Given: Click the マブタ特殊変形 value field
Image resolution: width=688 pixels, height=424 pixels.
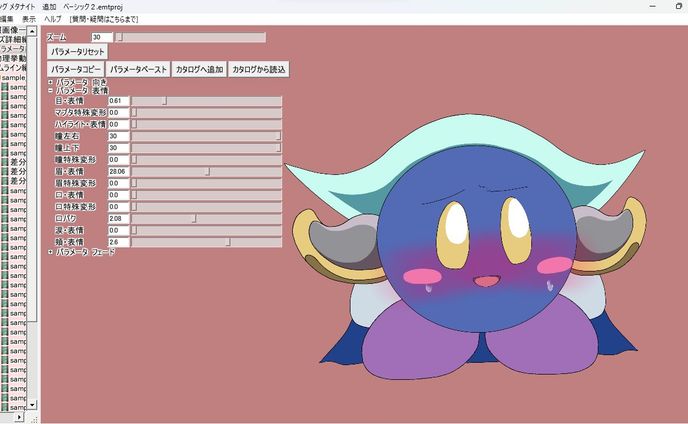Looking at the screenshot, I should click(x=118, y=113).
